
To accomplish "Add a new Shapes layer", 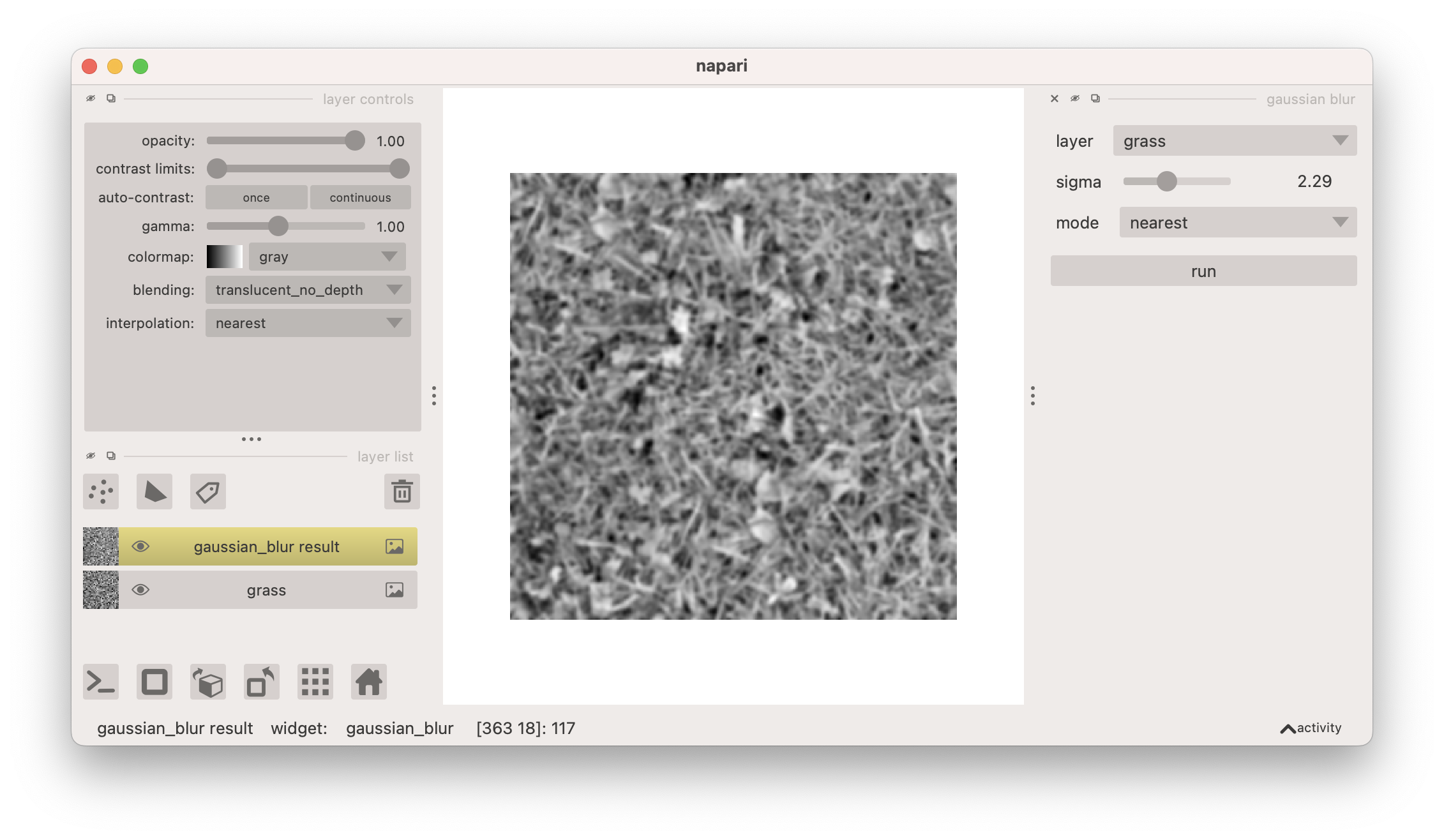I will [154, 491].
